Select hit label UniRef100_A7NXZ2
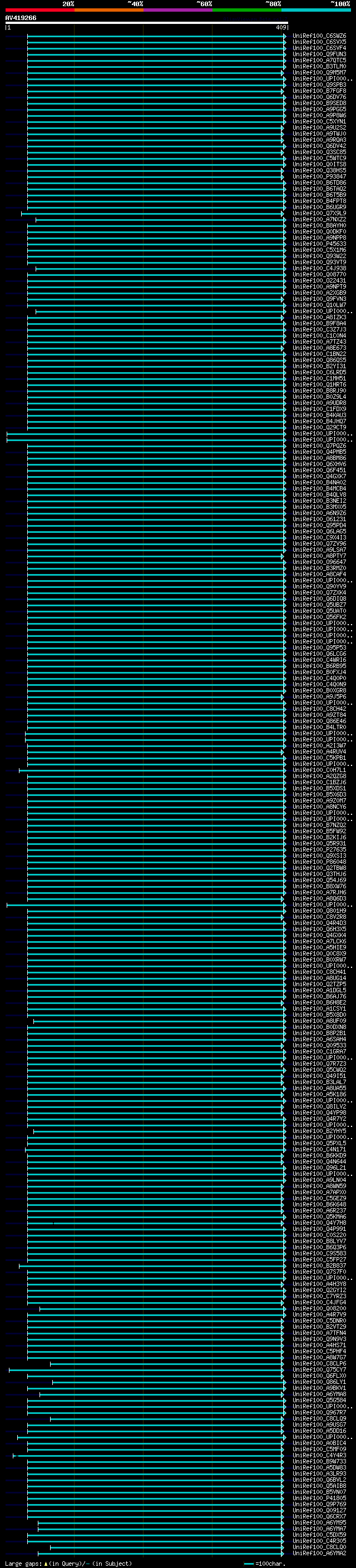The image size is (356, 1568). [319, 219]
